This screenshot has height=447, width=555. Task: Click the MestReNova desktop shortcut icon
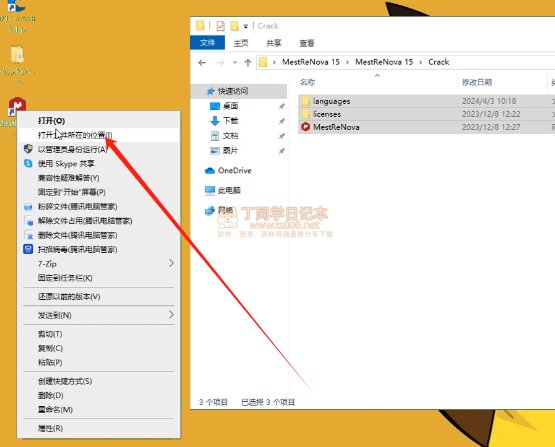click(17, 106)
